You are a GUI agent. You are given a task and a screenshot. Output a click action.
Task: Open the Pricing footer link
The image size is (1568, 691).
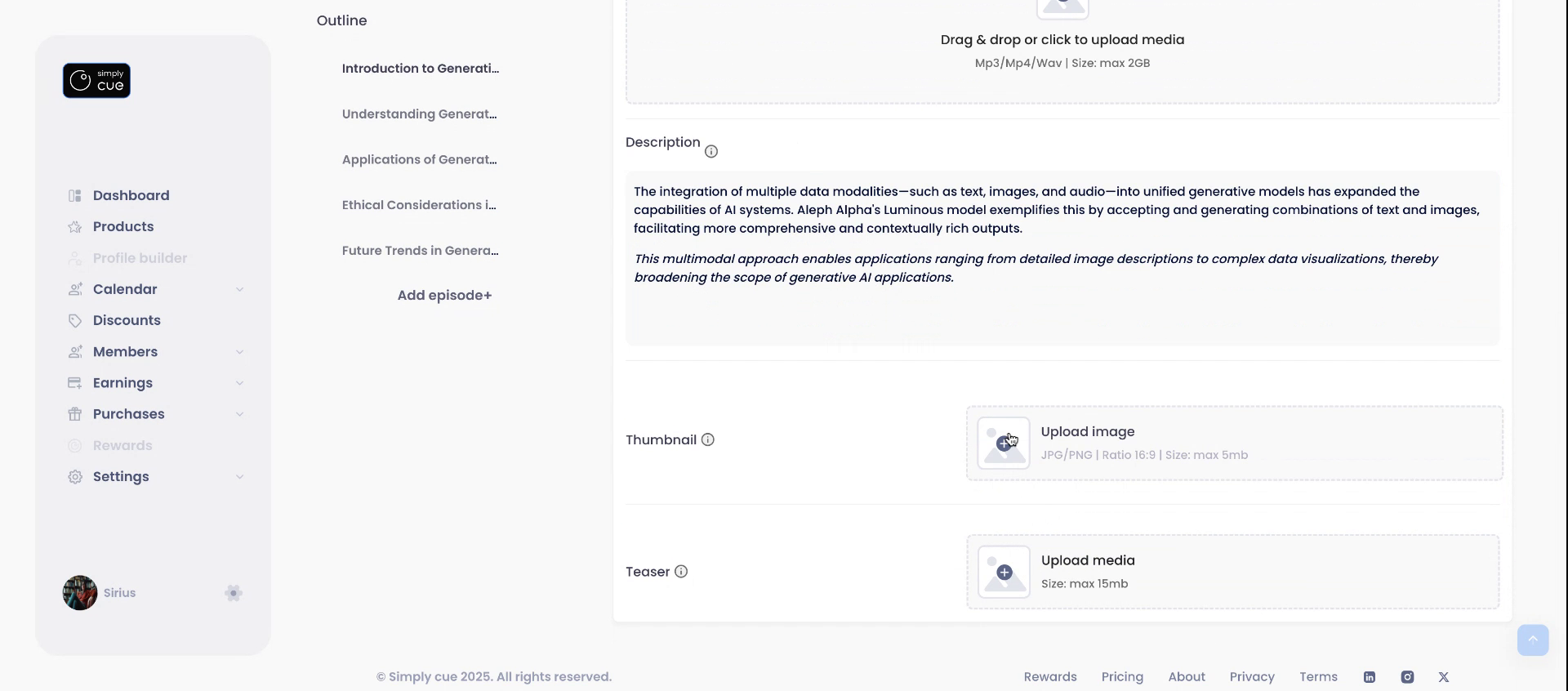(x=1122, y=677)
